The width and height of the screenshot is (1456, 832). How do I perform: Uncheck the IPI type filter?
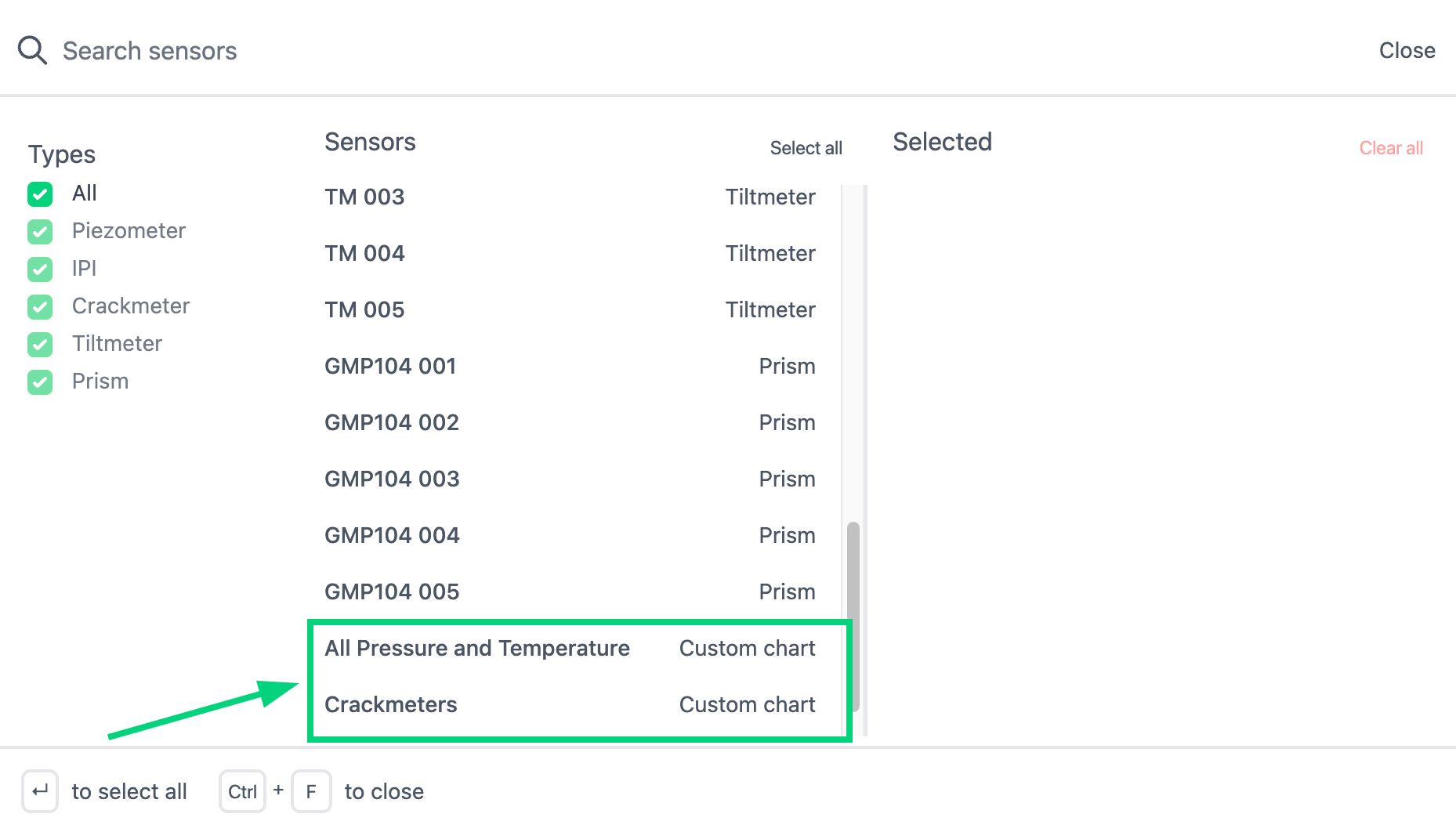coord(40,269)
